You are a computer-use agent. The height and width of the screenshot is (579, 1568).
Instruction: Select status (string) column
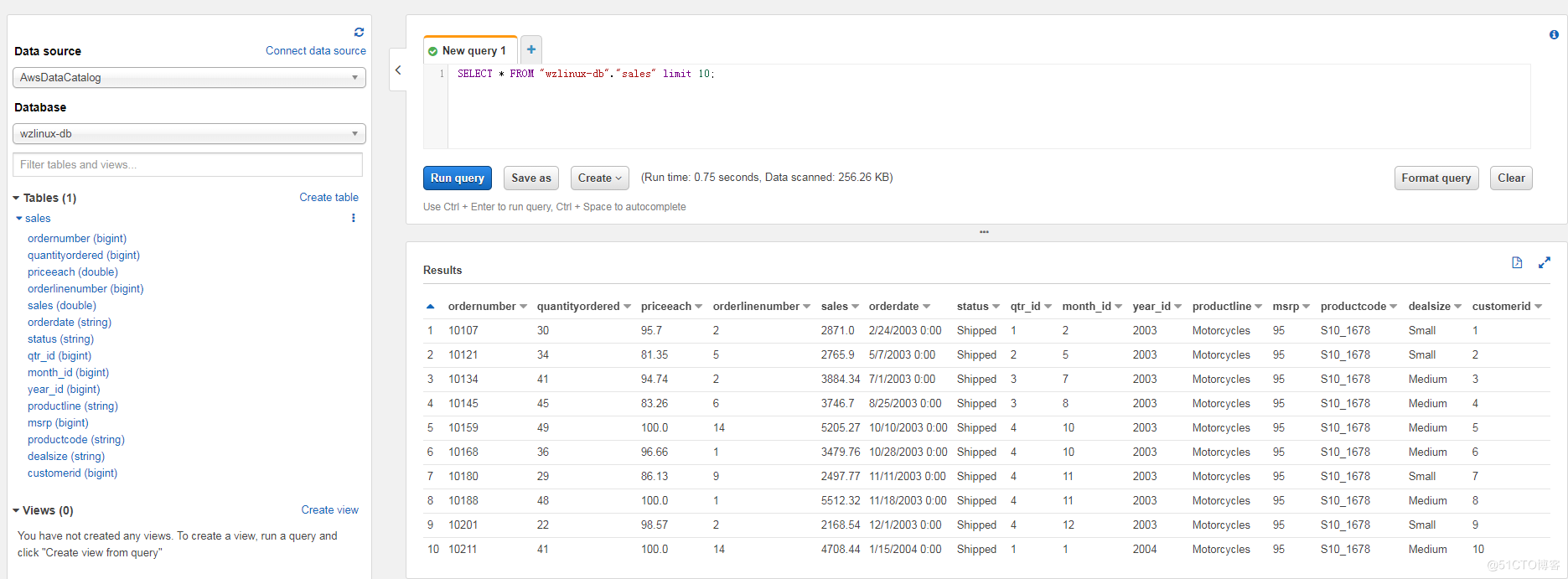60,339
